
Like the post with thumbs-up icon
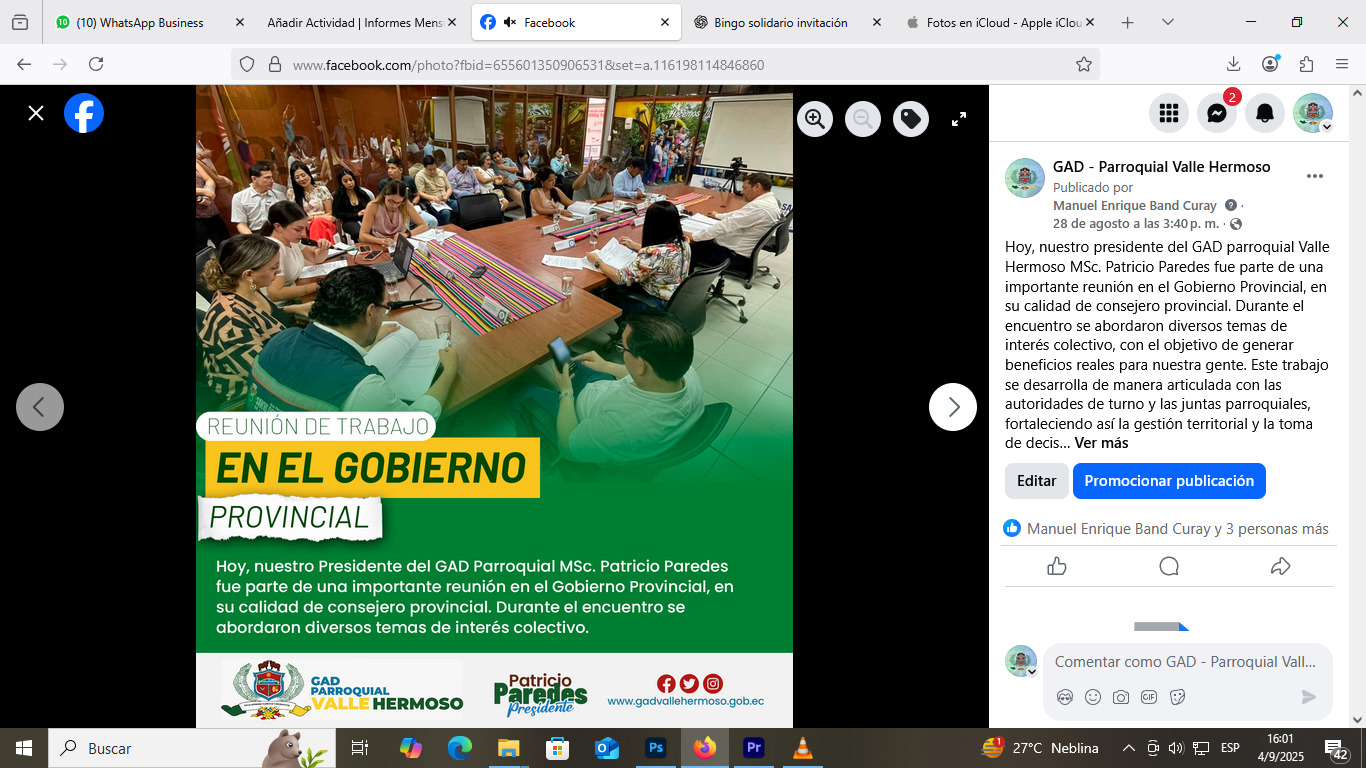tap(1057, 567)
